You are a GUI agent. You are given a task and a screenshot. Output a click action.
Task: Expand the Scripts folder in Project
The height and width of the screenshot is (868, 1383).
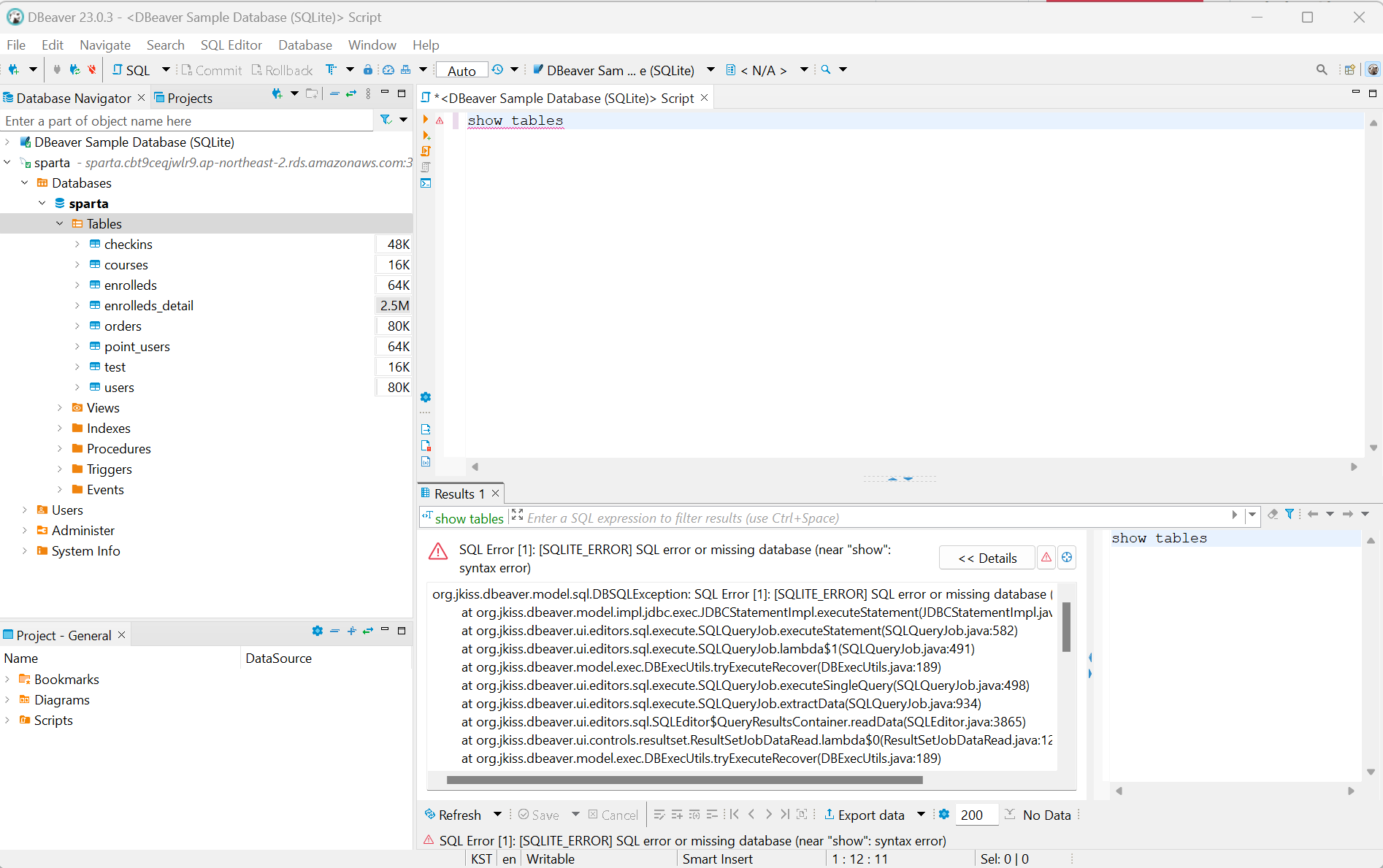[x=7, y=720]
